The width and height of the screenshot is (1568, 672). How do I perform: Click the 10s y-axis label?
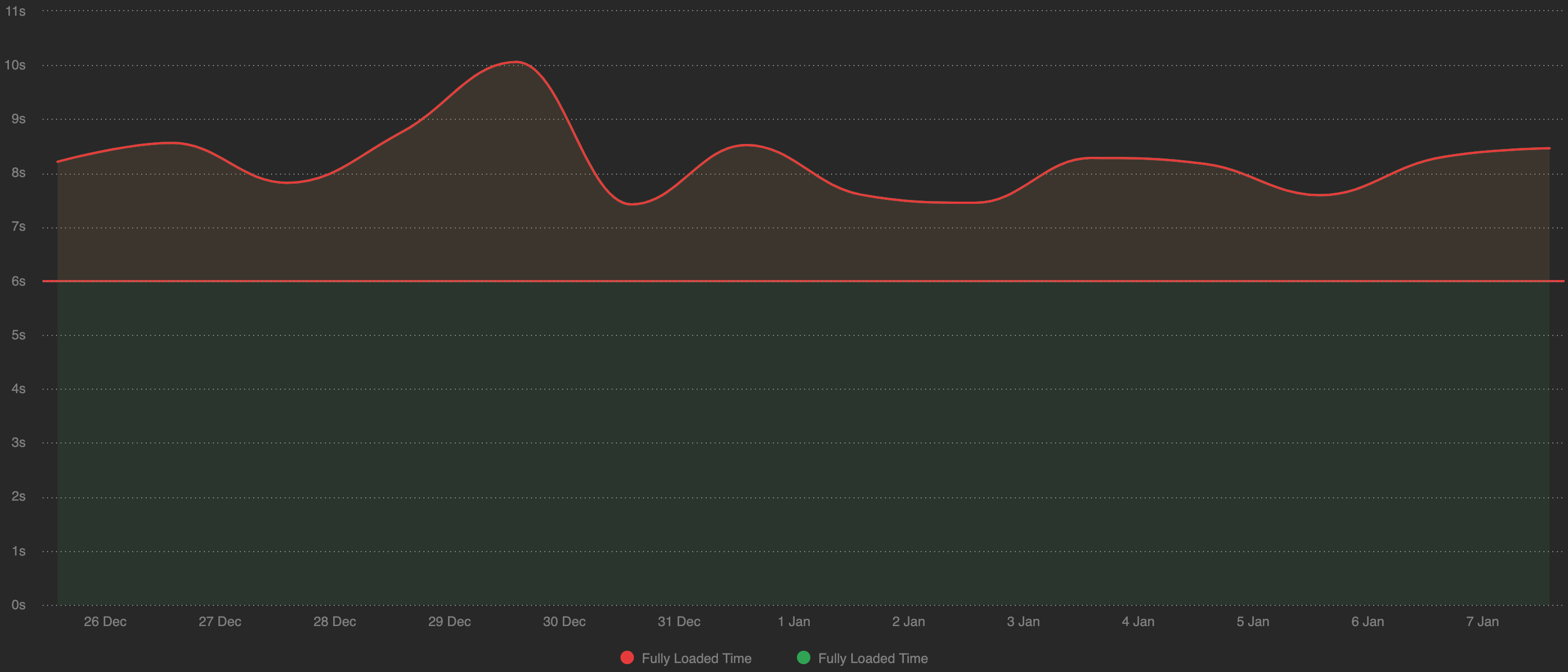[15, 65]
